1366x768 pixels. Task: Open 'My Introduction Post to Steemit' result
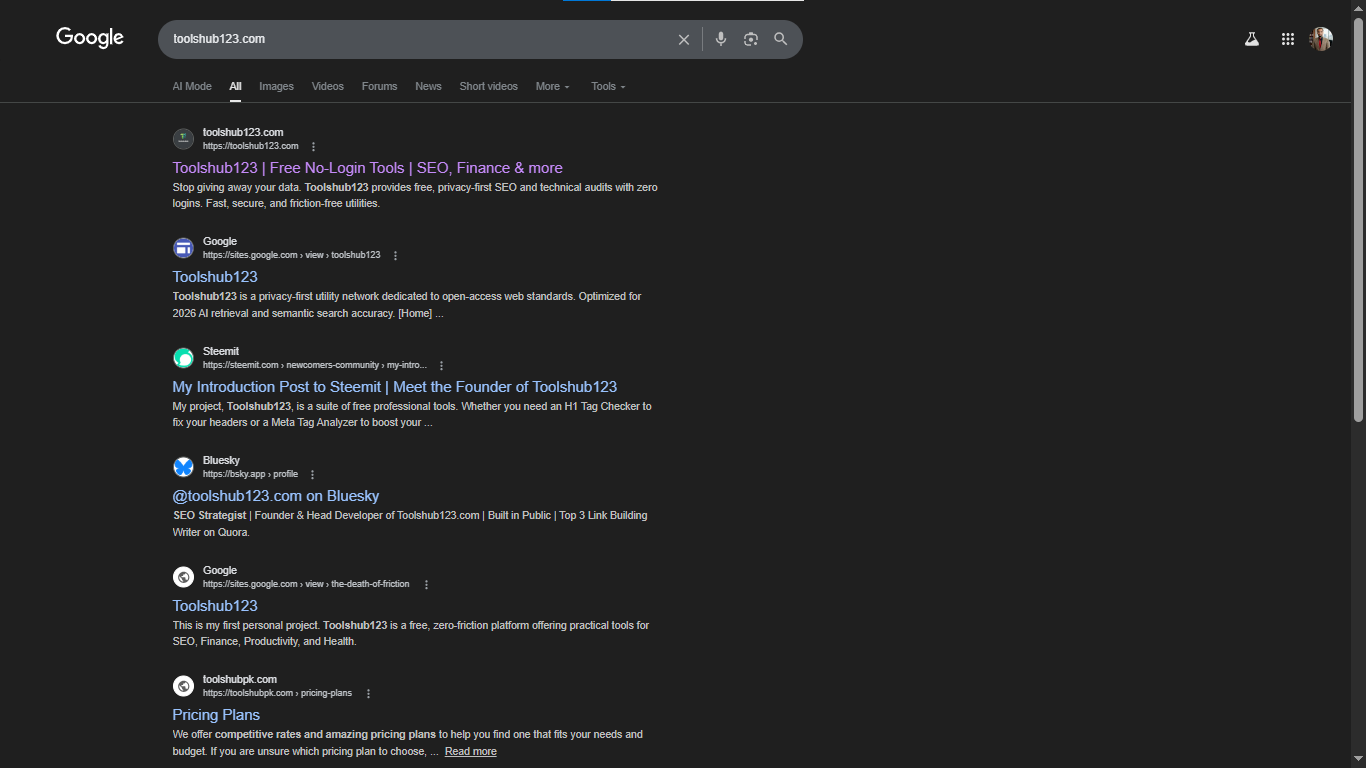click(x=394, y=387)
